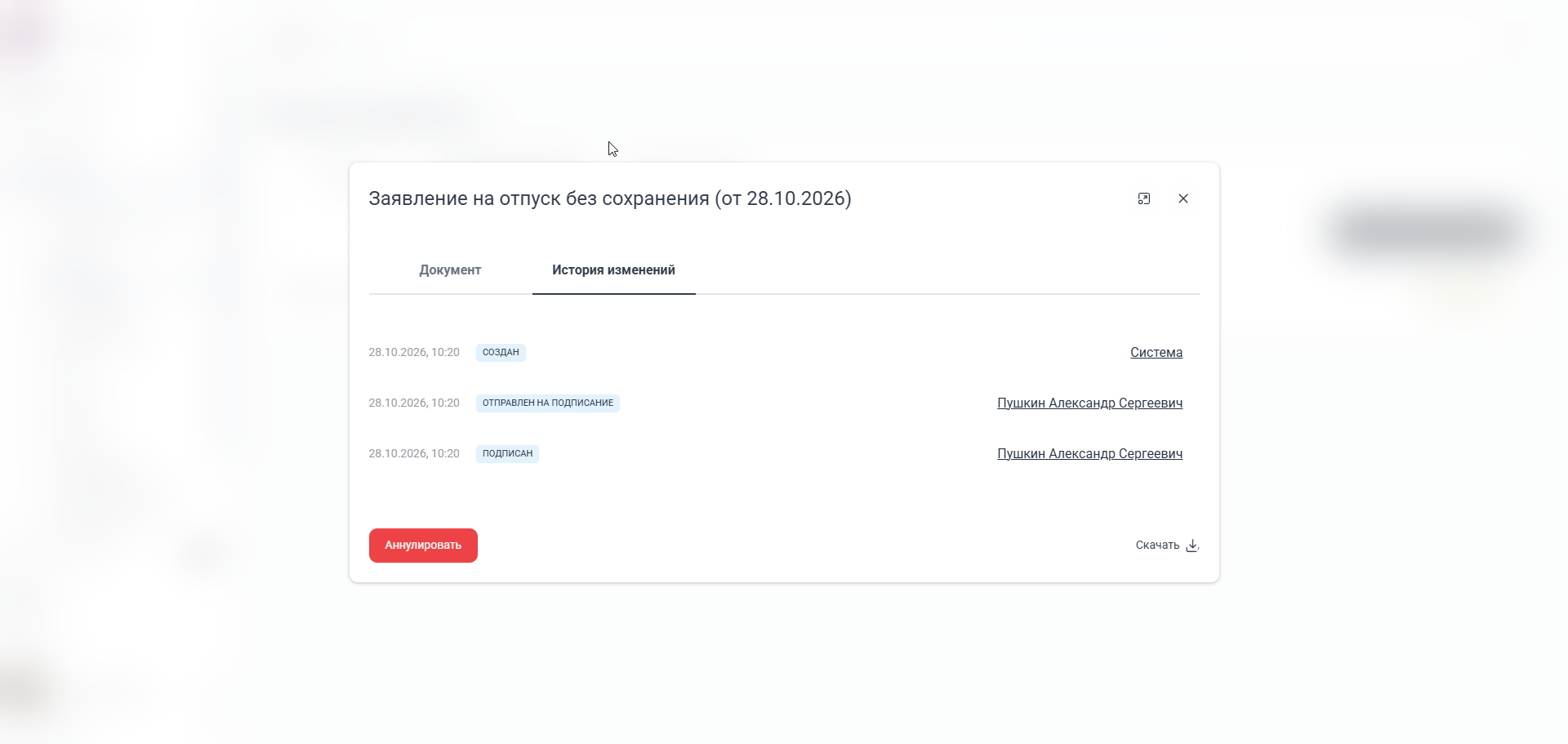Close the leave application dialog
Image resolution: width=1568 pixels, height=744 pixels.
point(1183,198)
